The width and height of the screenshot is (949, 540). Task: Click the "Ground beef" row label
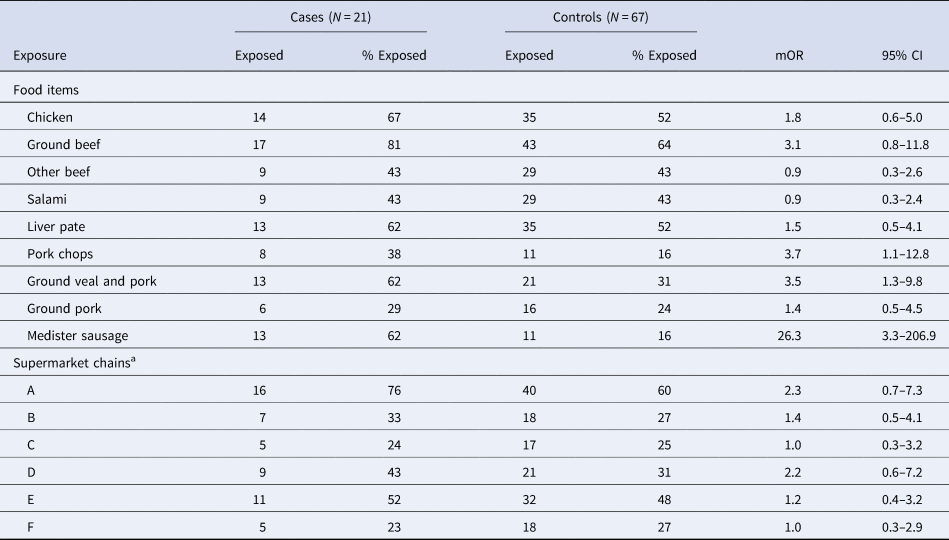click(x=64, y=144)
